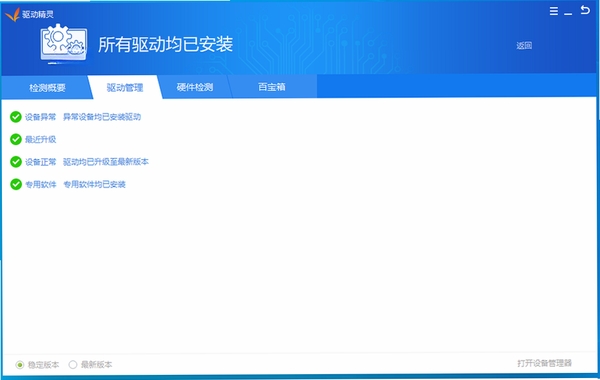Expand the 设备异常 section label
The image size is (600, 380).
tap(41, 117)
